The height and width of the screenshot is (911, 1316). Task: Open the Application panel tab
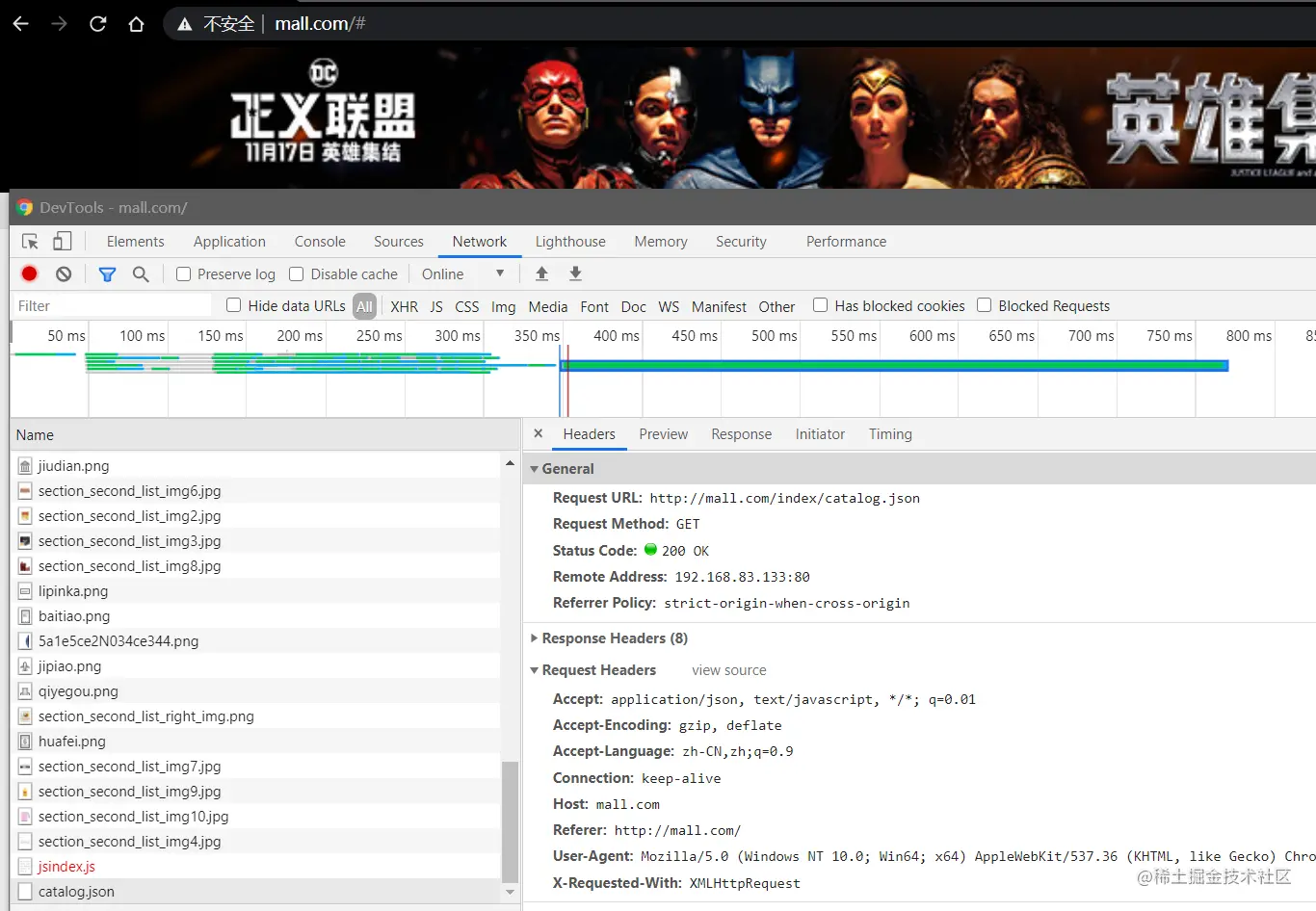click(x=229, y=242)
